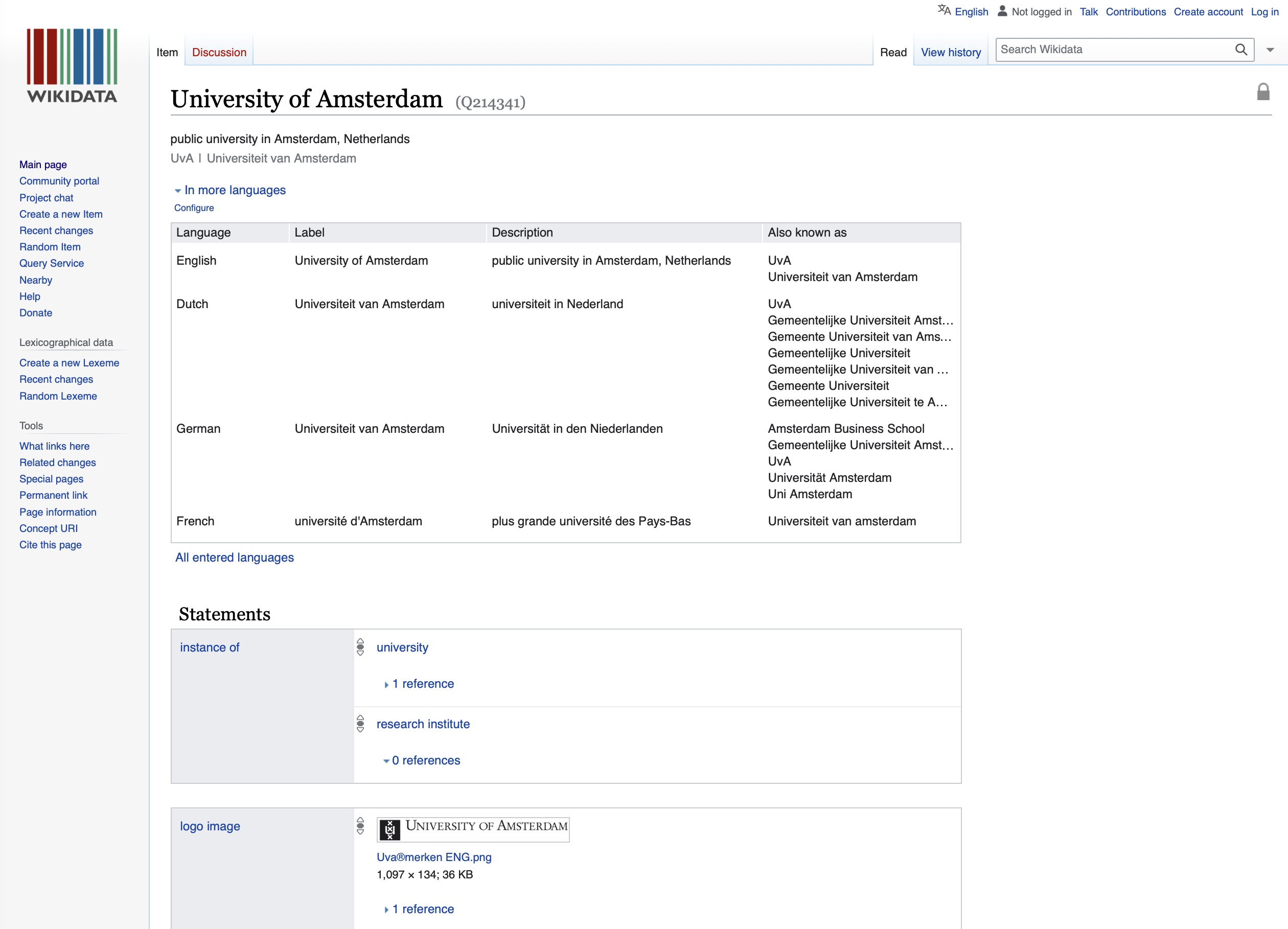Click into the Search Wikidata field
Viewport: 1288px width, 929px height.
click(x=1113, y=50)
